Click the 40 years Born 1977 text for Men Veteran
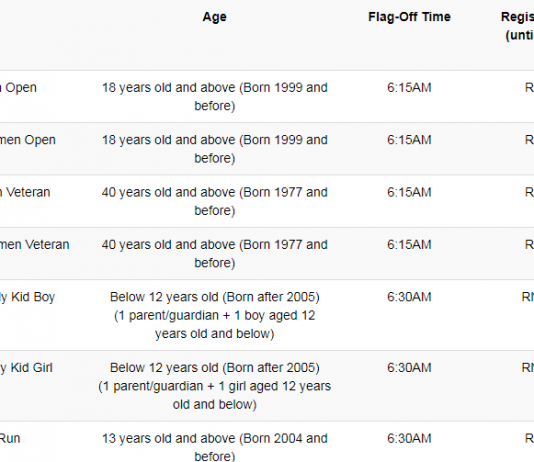 click(215, 202)
